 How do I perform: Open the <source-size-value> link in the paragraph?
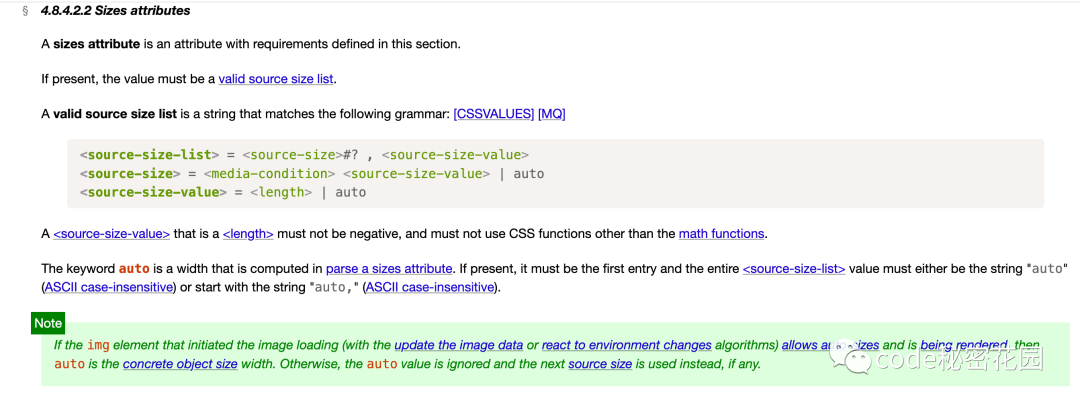click(112, 234)
